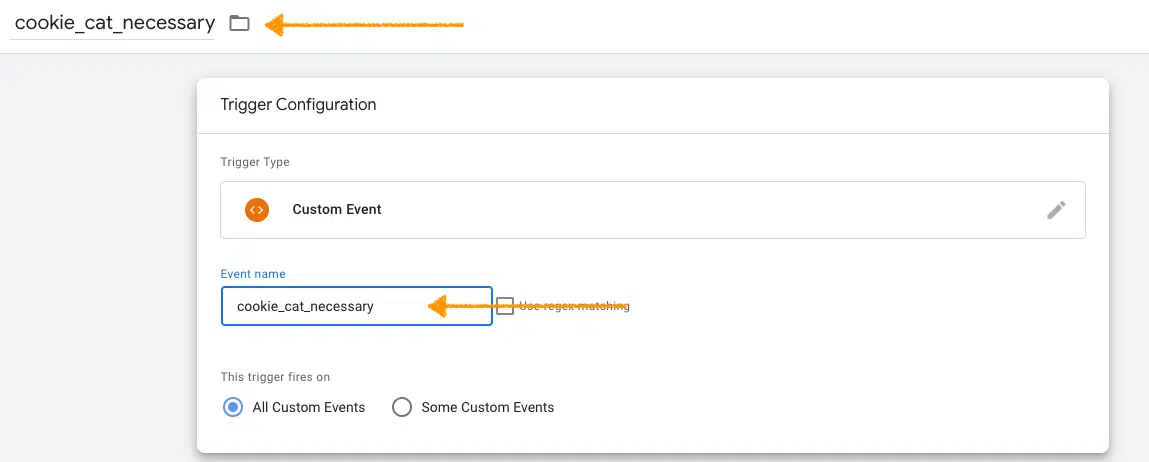Select the All Custom Events radio button

pyautogui.click(x=233, y=407)
